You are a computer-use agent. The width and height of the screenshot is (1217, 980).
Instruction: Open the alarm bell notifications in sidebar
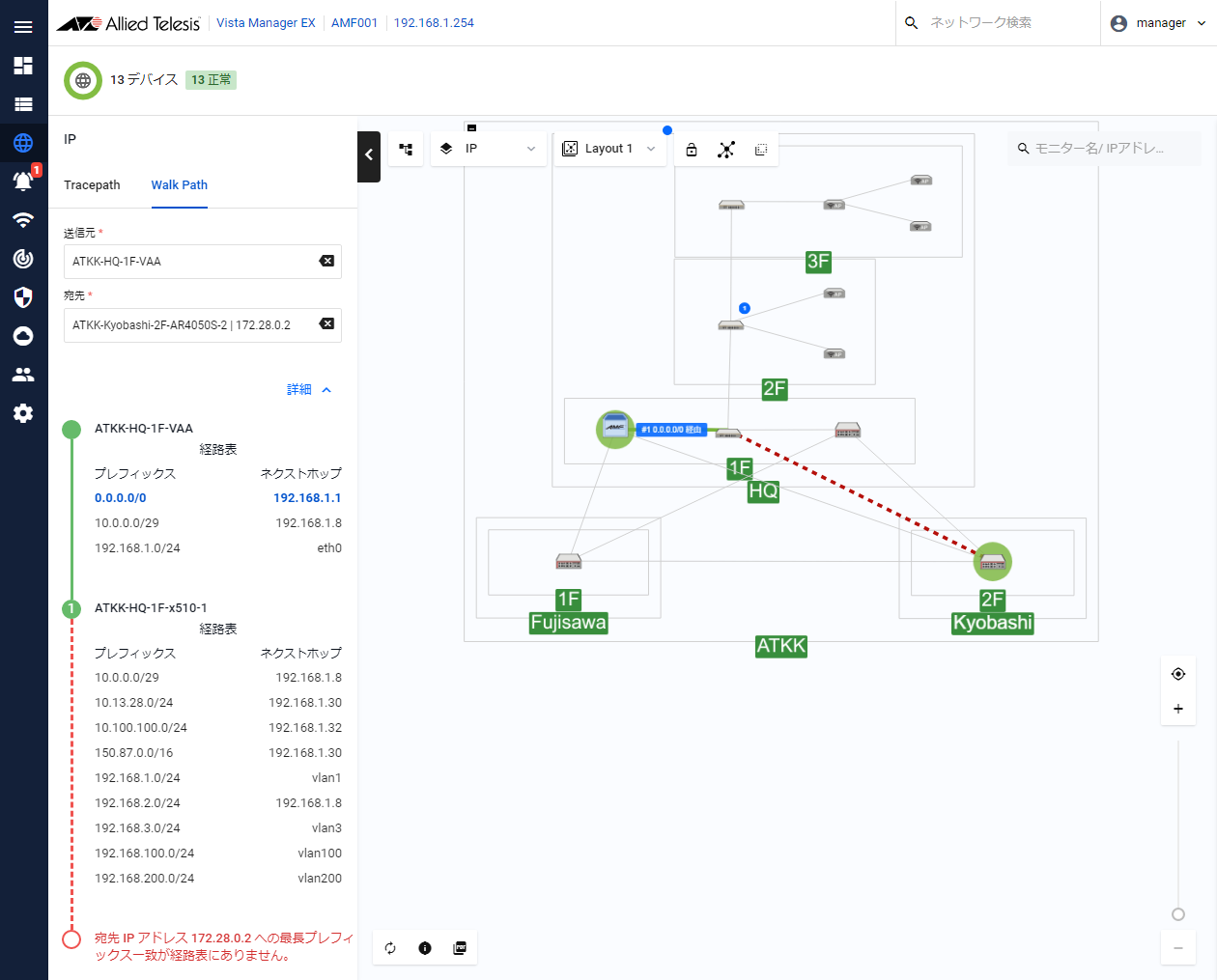click(x=23, y=181)
